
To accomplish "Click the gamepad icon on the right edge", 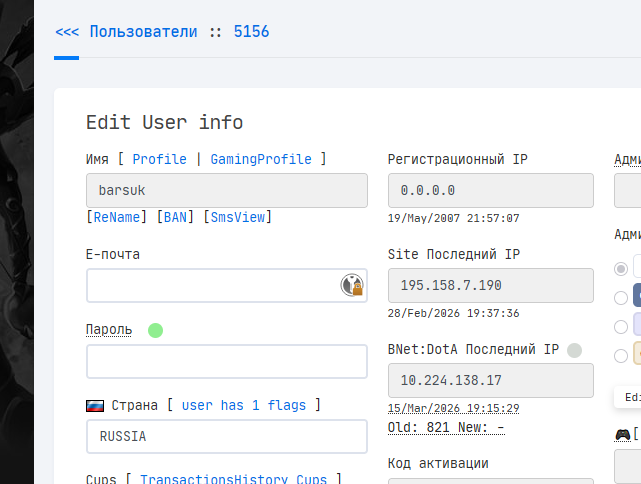I will [623, 434].
